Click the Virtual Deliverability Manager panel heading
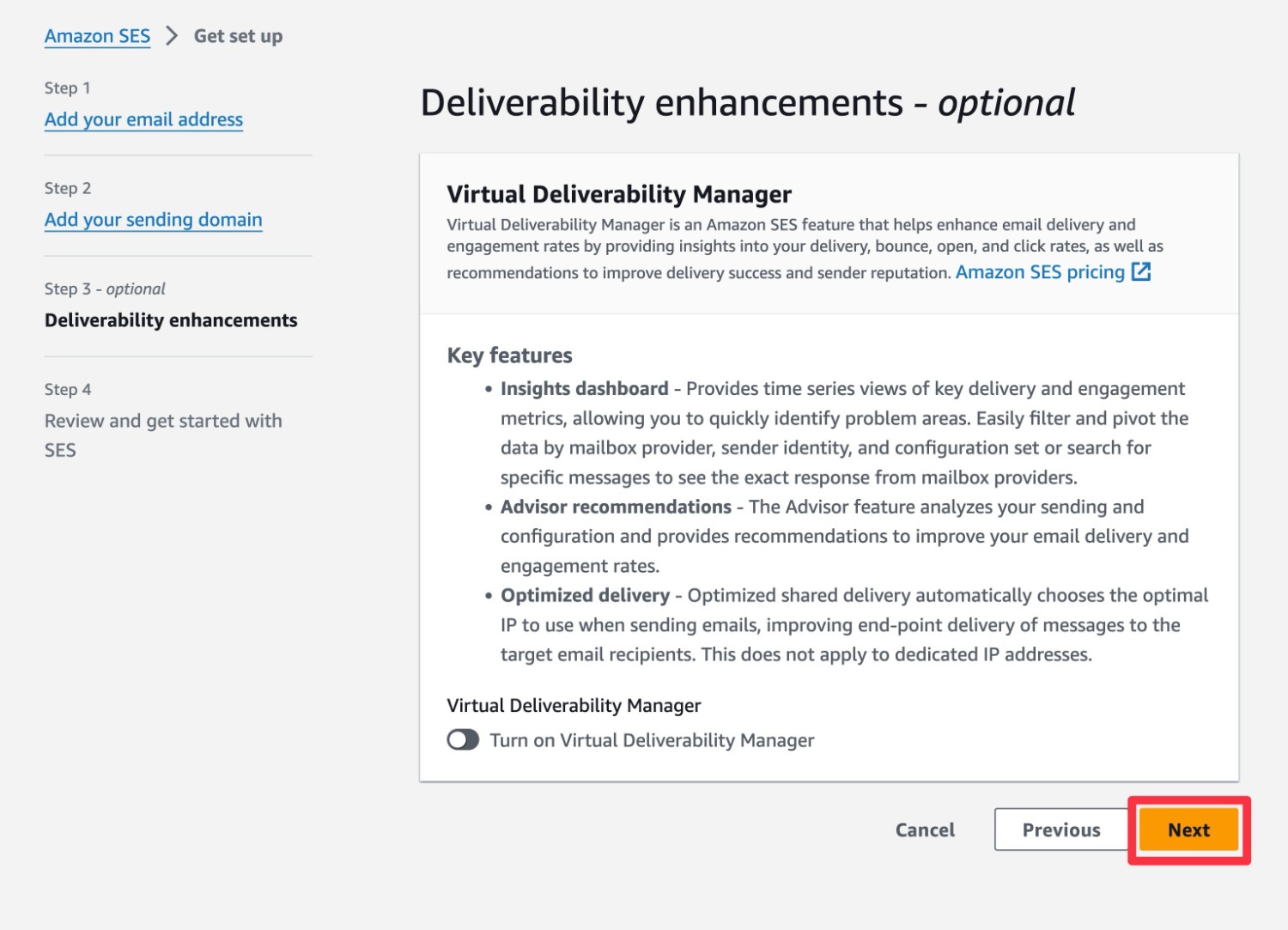1288x930 pixels. pos(619,194)
